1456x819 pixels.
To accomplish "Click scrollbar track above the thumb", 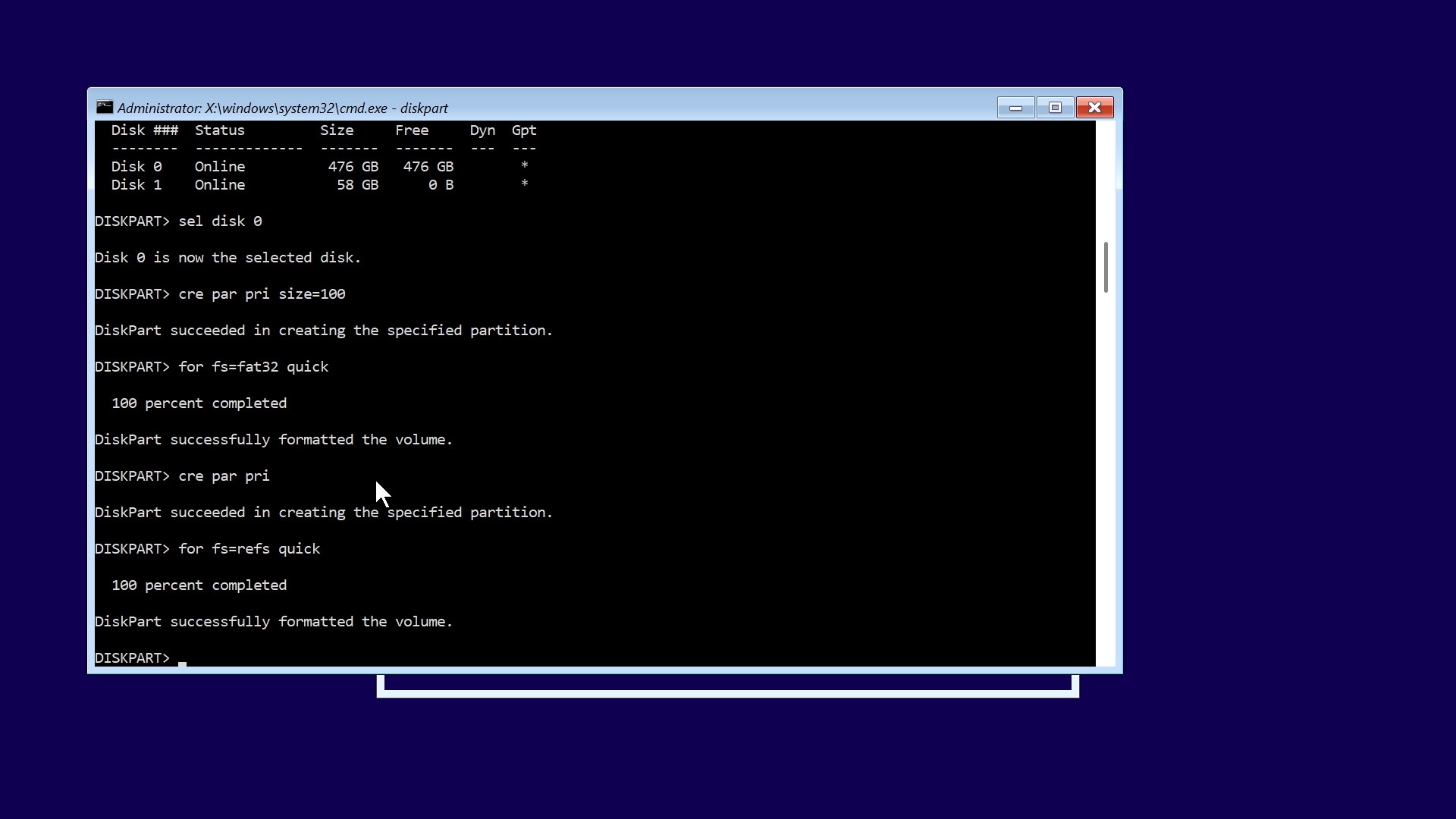I will click(x=1106, y=182).
